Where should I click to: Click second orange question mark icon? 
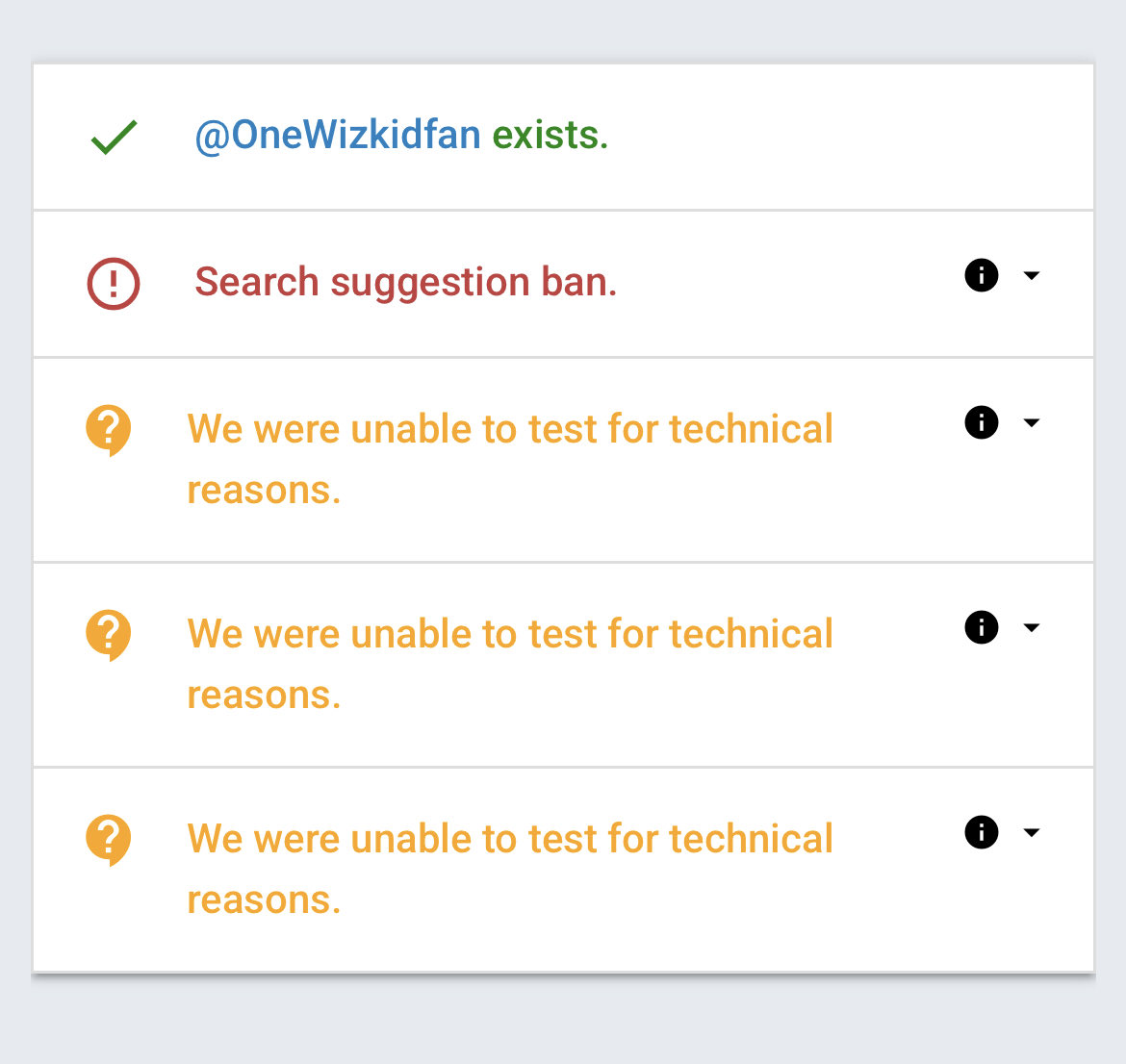tap(109, 634)
